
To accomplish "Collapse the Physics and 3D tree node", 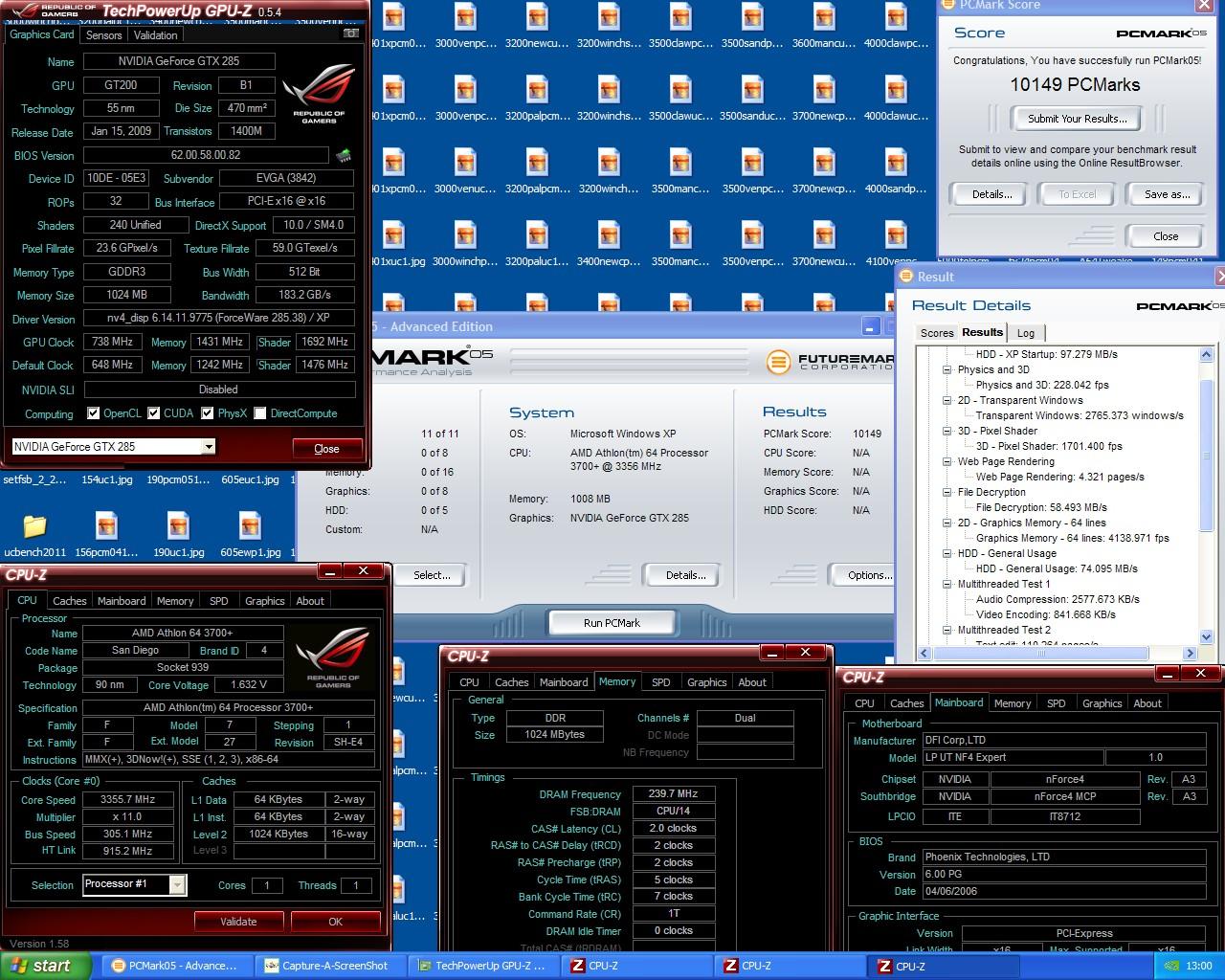I will click(x=947, y=369).
